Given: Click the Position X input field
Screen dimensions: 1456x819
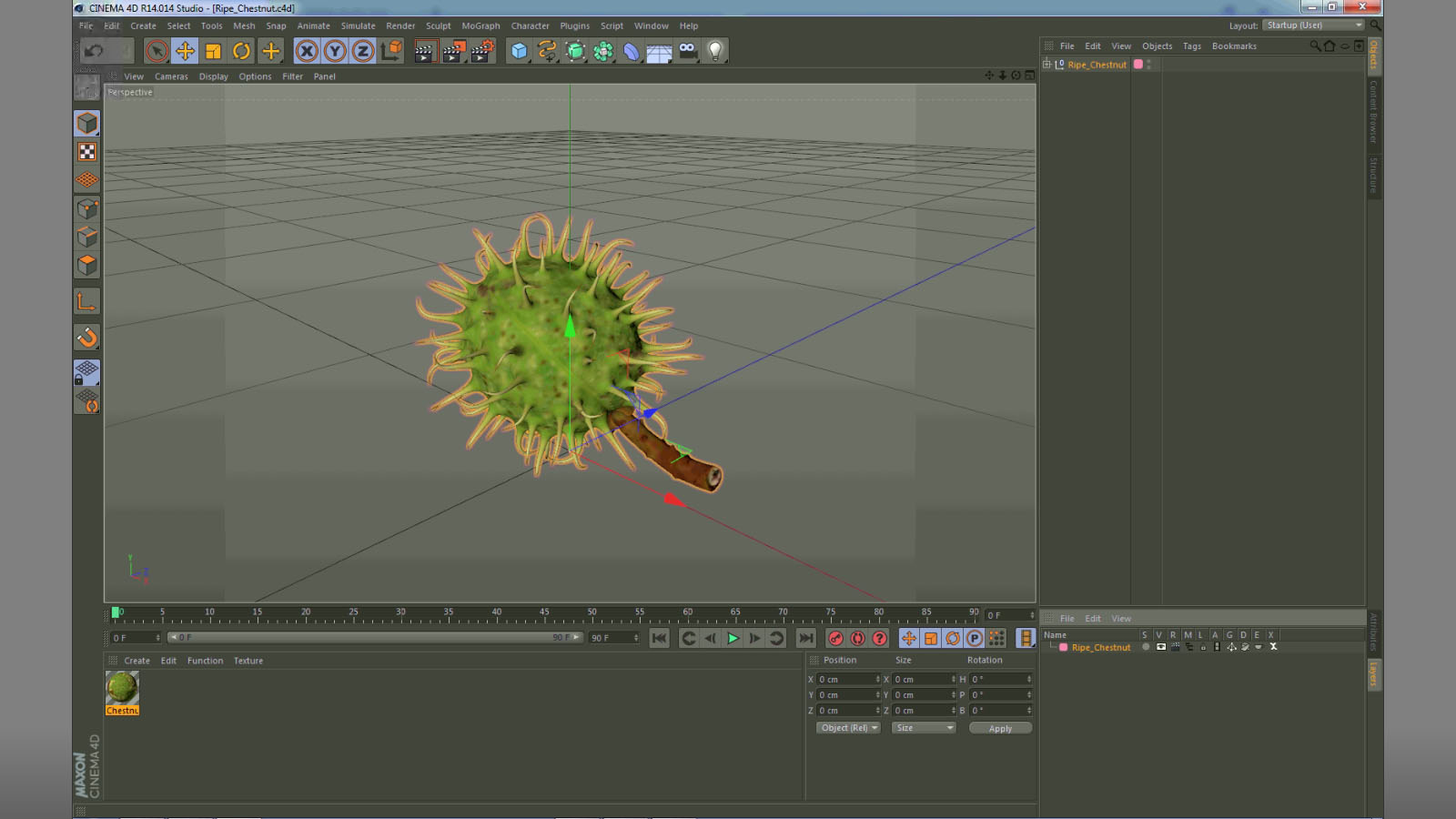Looking at the screenshot, I should [x=848, y=679].
